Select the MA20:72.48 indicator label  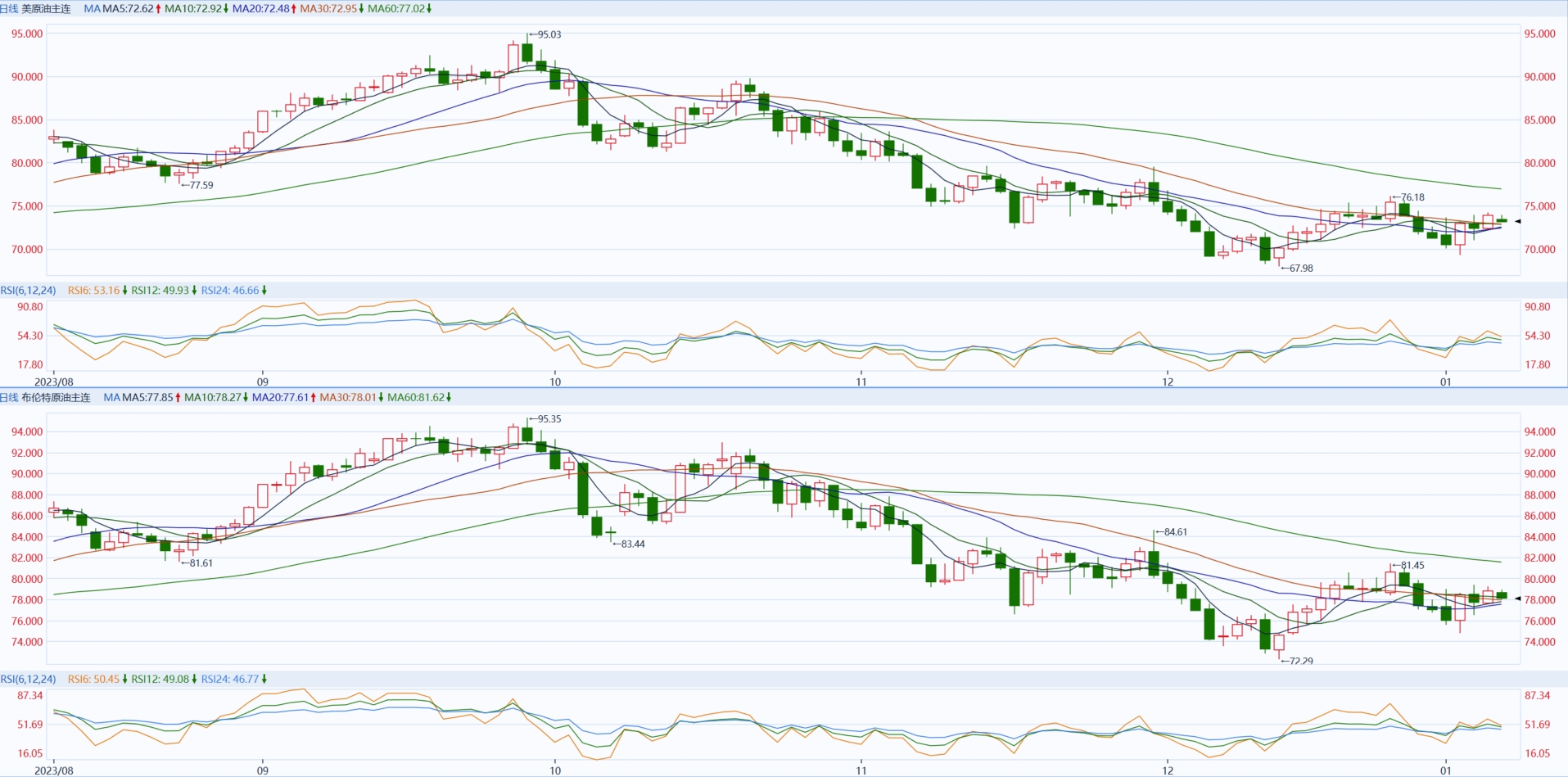point(261,8)
